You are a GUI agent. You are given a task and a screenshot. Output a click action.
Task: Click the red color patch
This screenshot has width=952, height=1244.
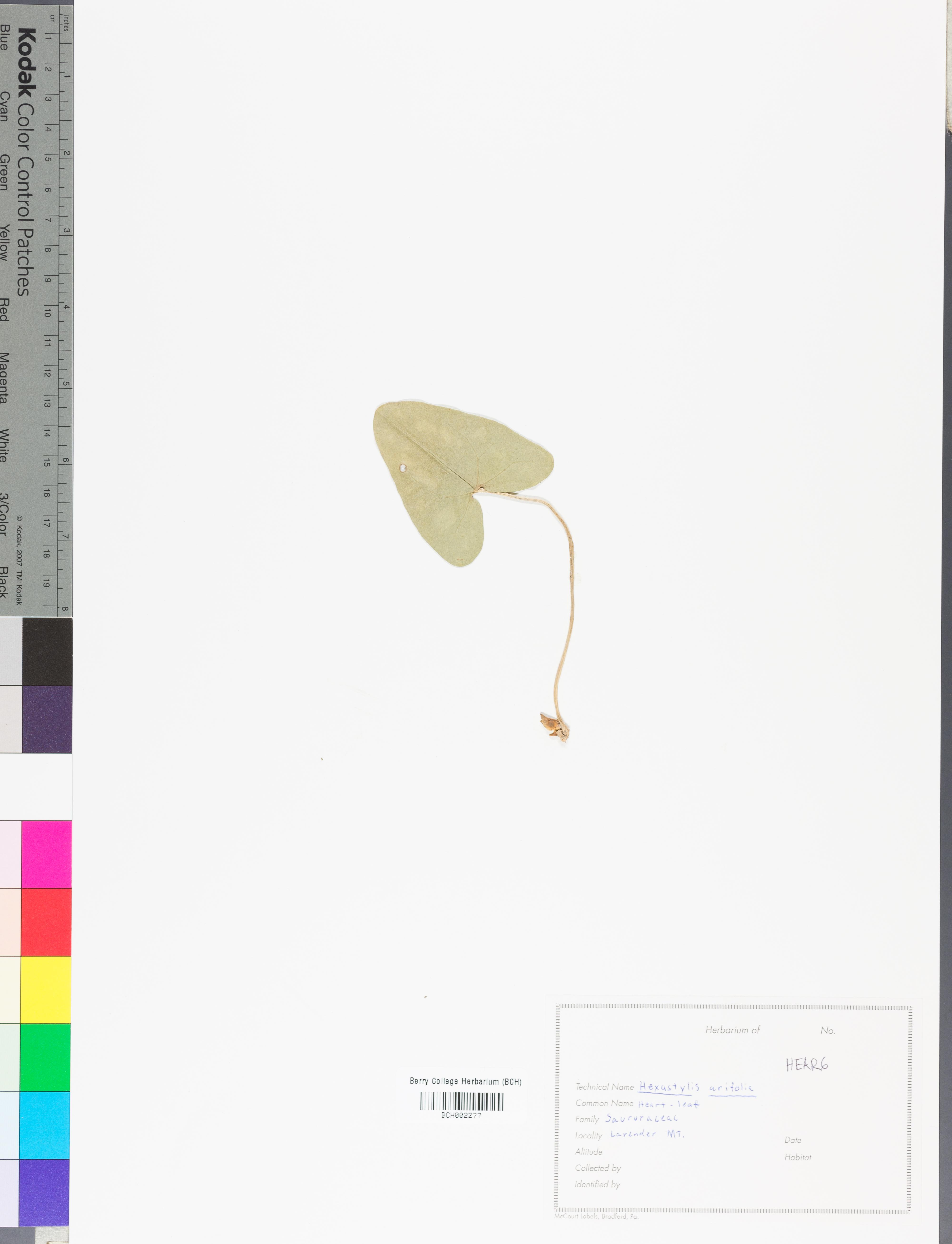(46, 922)
